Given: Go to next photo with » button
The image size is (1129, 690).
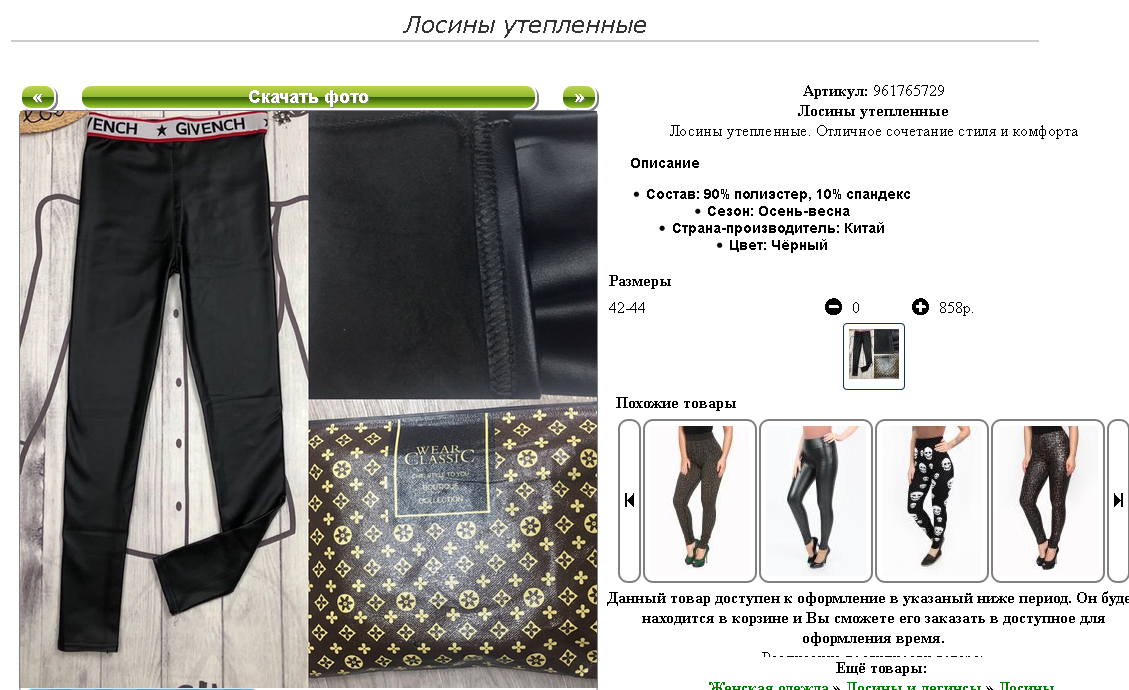Looking at the screenshot, I should coord(579,97).
